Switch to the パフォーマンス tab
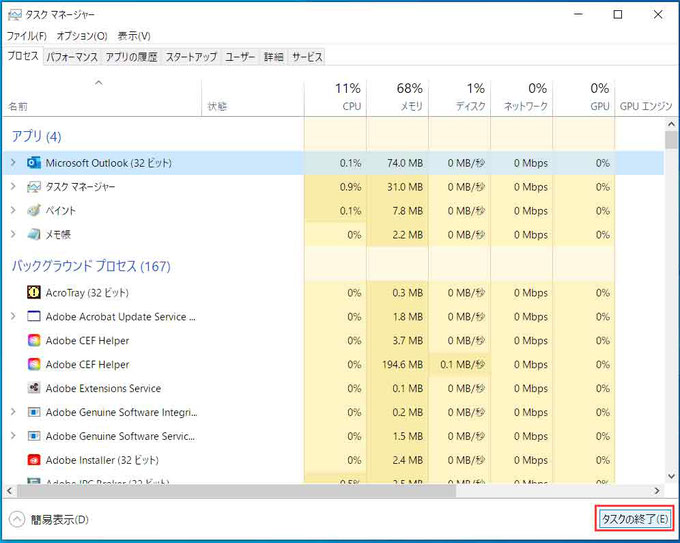The image size is (680, 543). click(x=72, y=57)
